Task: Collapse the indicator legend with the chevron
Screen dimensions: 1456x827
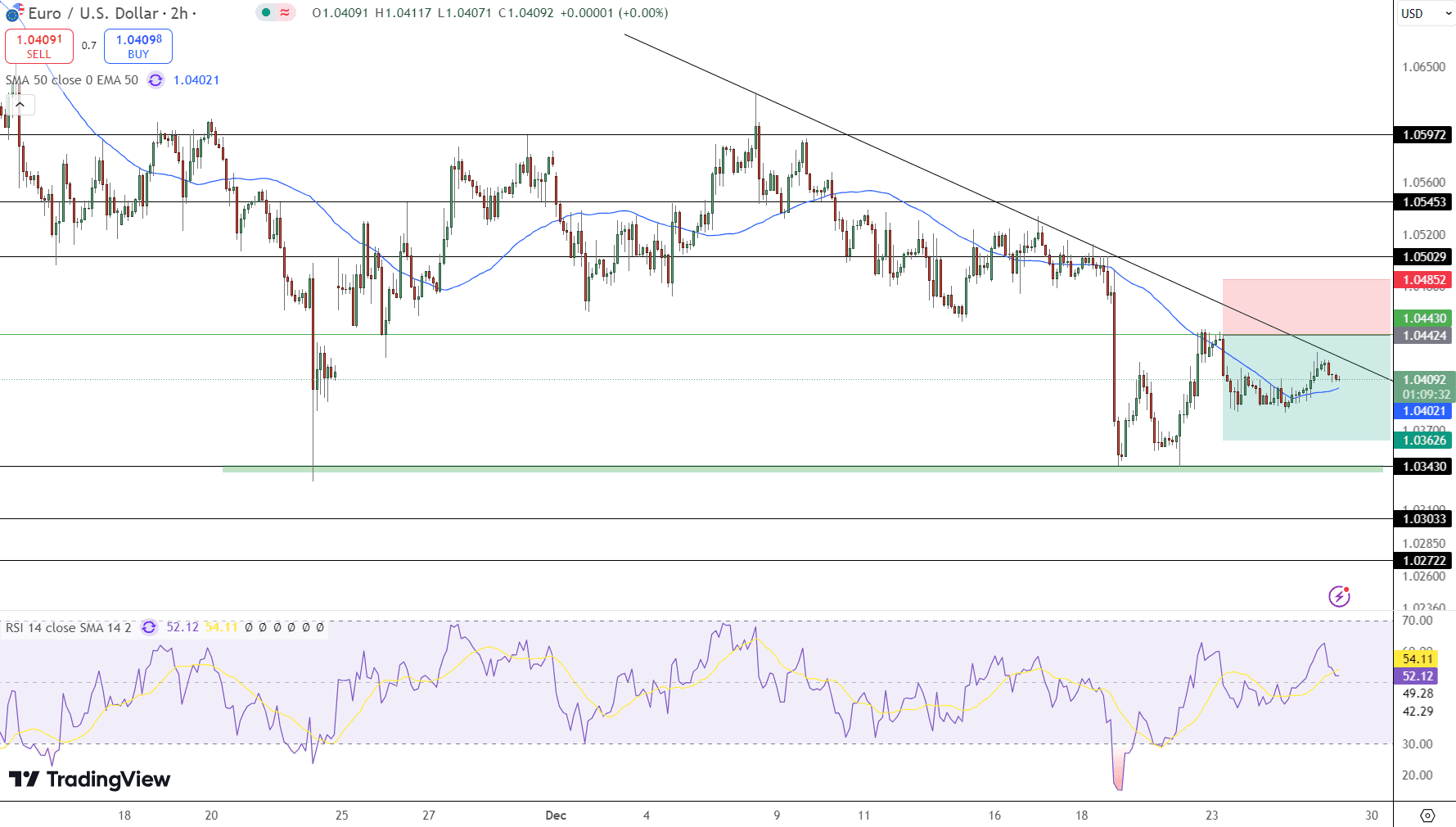Action: click(20, 105)
